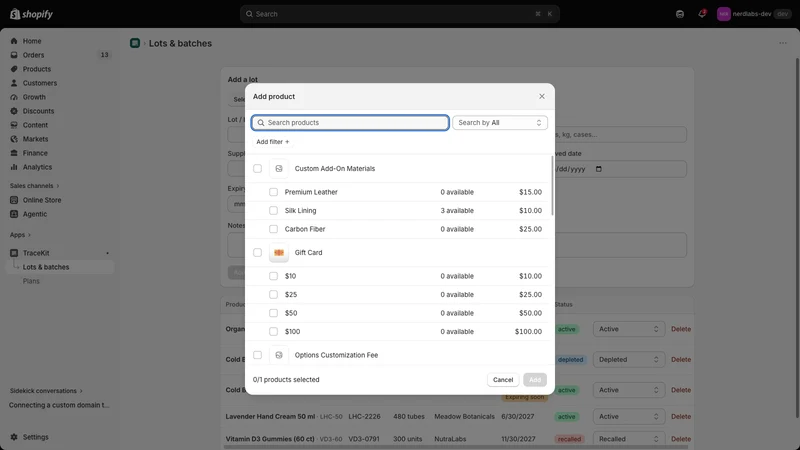800x450 pixels.
Task: Open the Recalled status dropdown
Action: [x=629, y=439]
